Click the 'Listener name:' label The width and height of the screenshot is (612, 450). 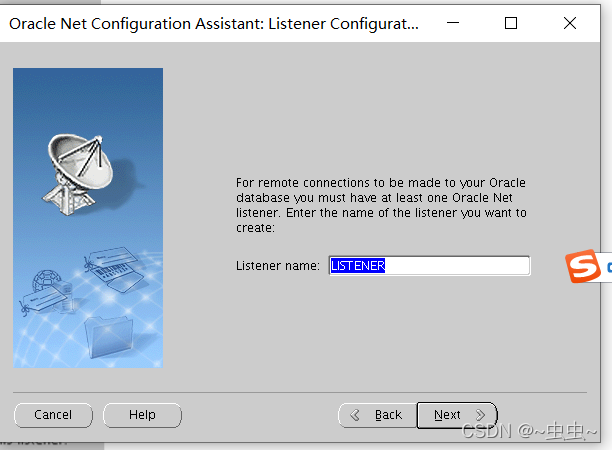tap(278, 266)
